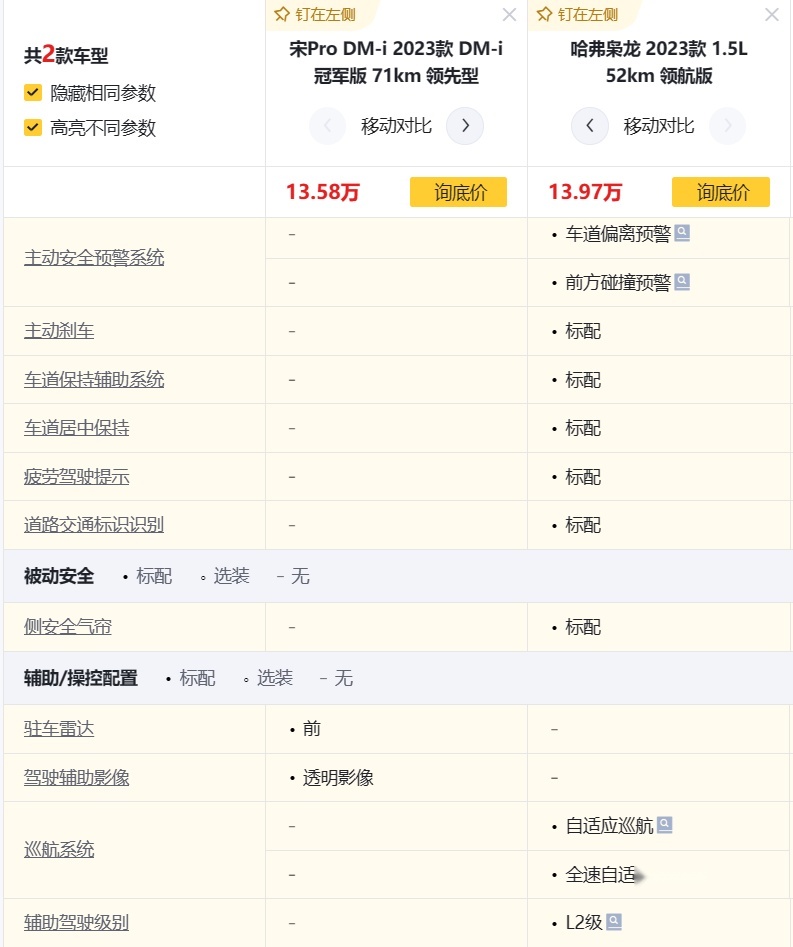Click disabled right arrow under 哈弗枭龙
The width and height of the screenshot is (793, 947).
727,126
